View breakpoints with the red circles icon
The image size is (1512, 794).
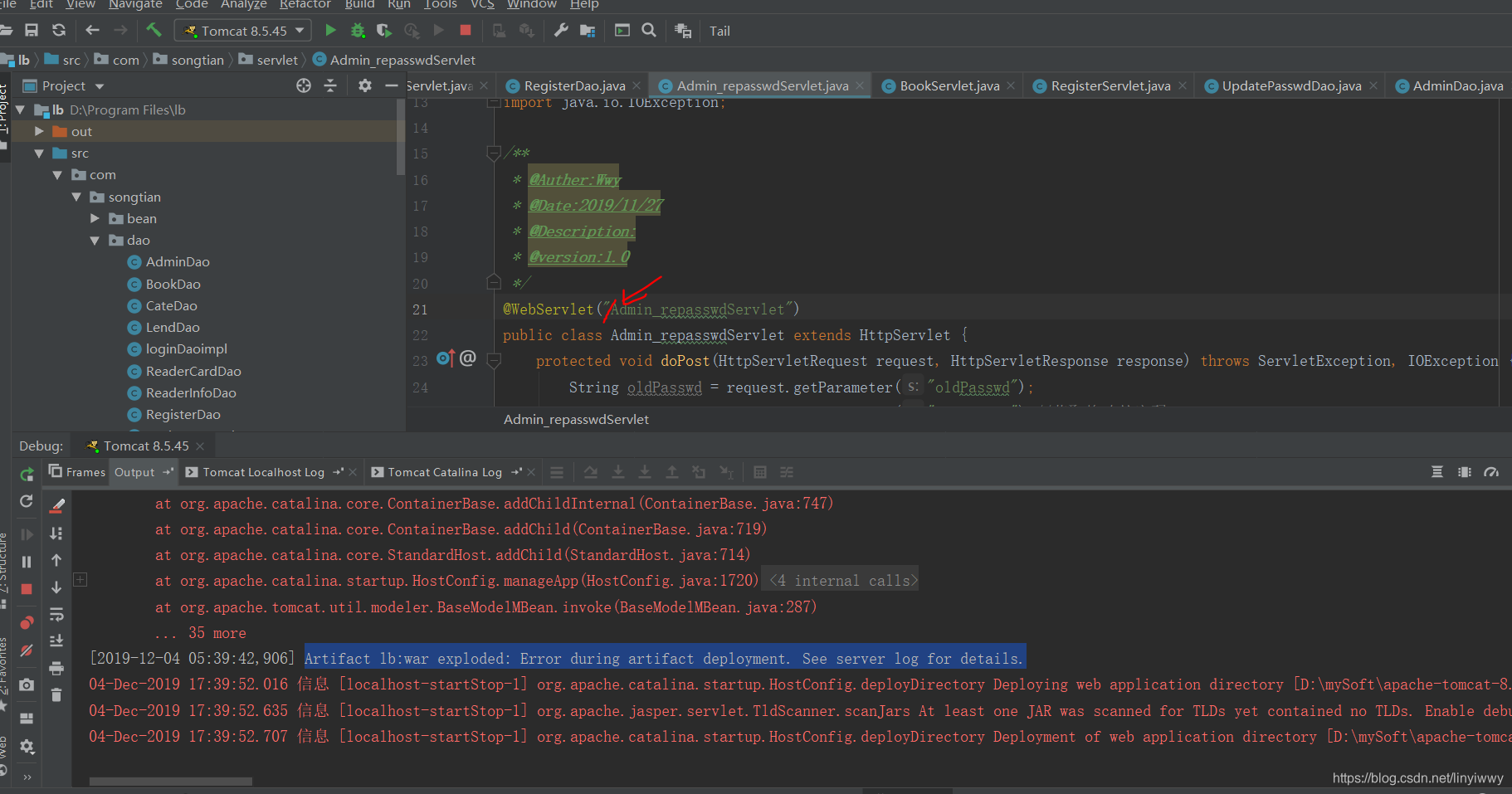[27, 622]
